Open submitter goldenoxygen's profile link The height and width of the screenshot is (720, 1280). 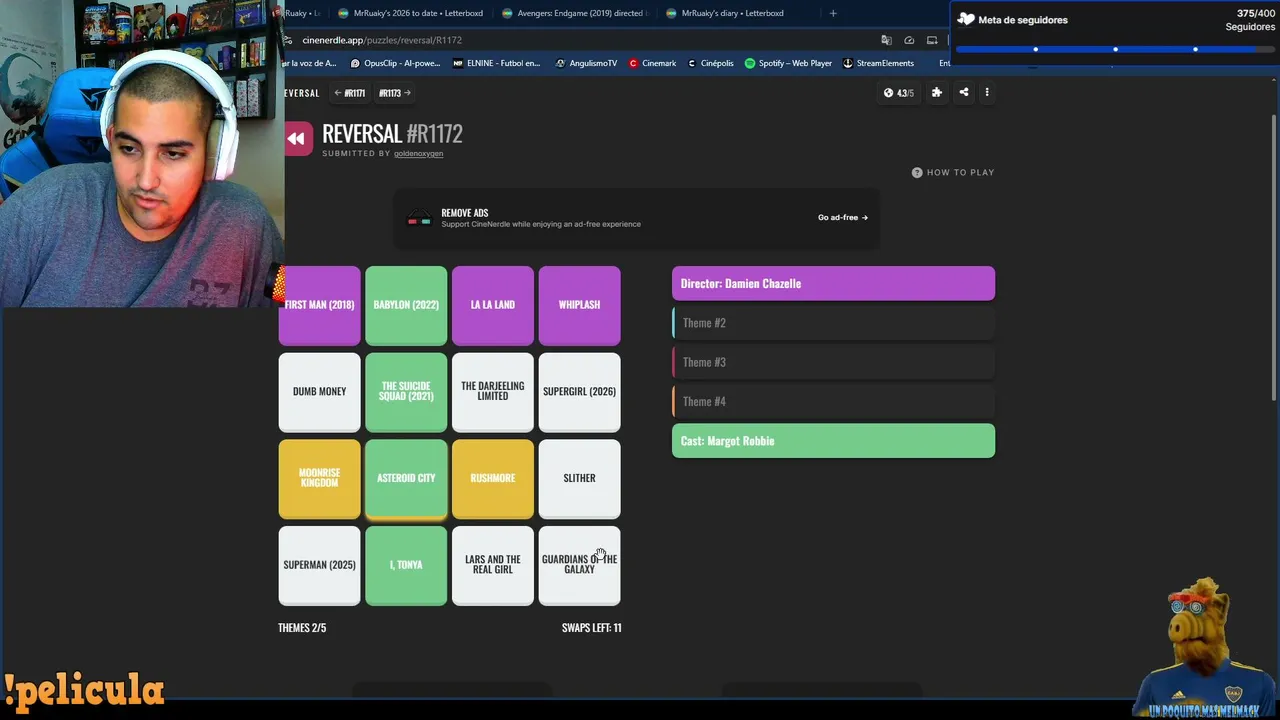click(418, 154)
